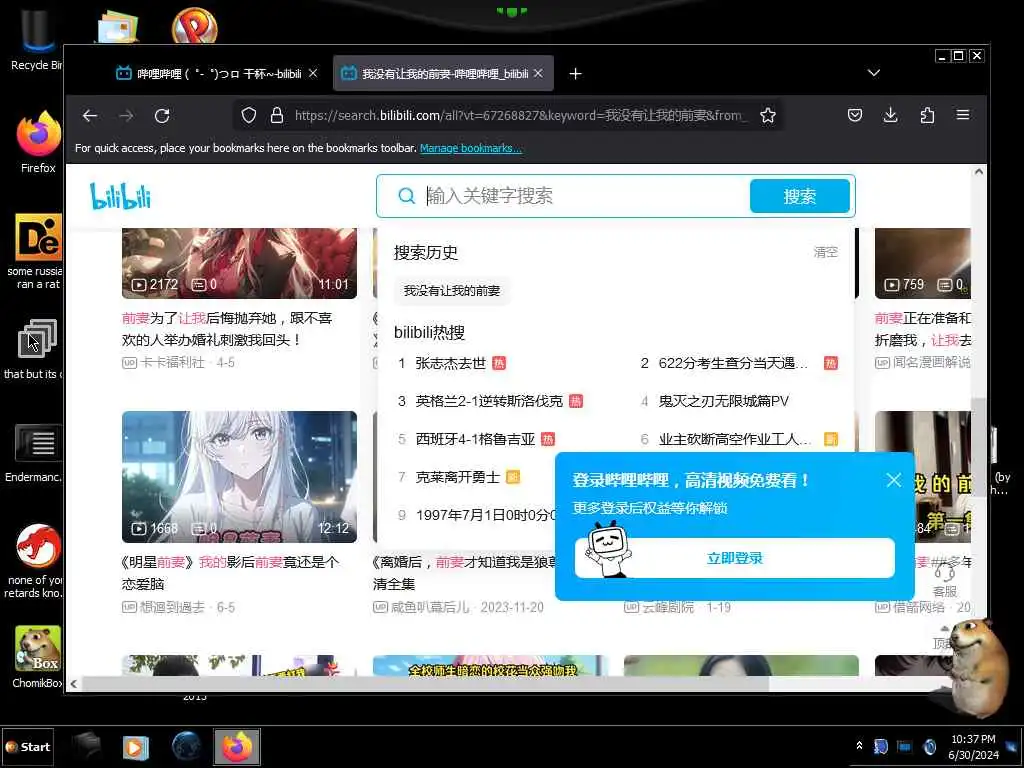Click the magnifier icon in search box
The image size is (1024, 768).
[406, 196]
